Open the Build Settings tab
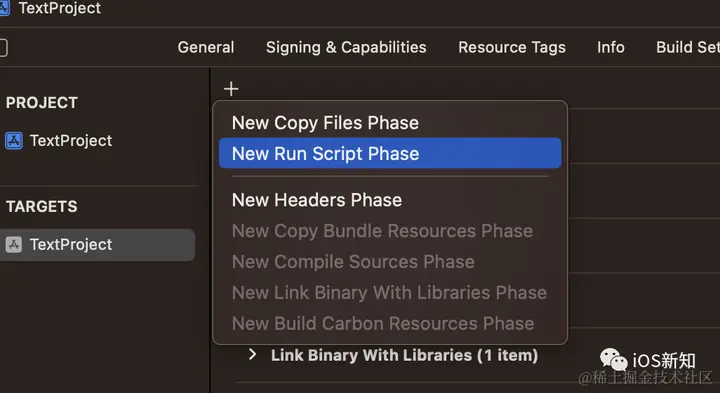The image size is (720, 393). (688, 47)
